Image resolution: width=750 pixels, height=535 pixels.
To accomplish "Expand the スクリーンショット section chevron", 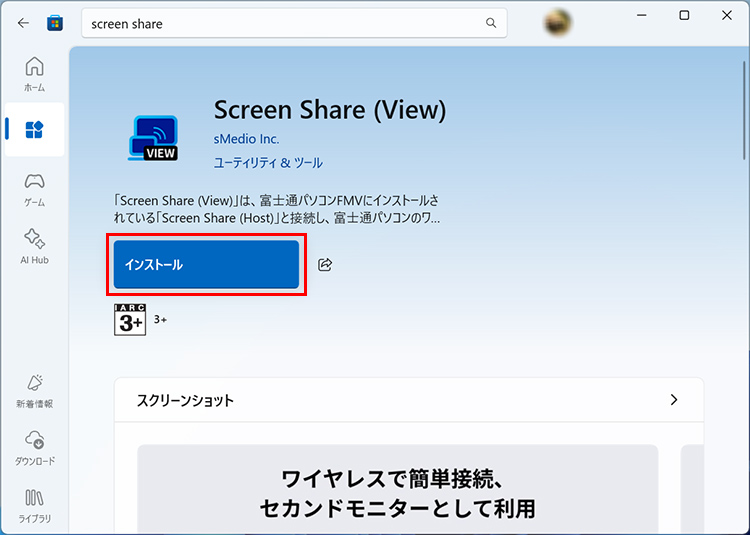I will (674, 400).
